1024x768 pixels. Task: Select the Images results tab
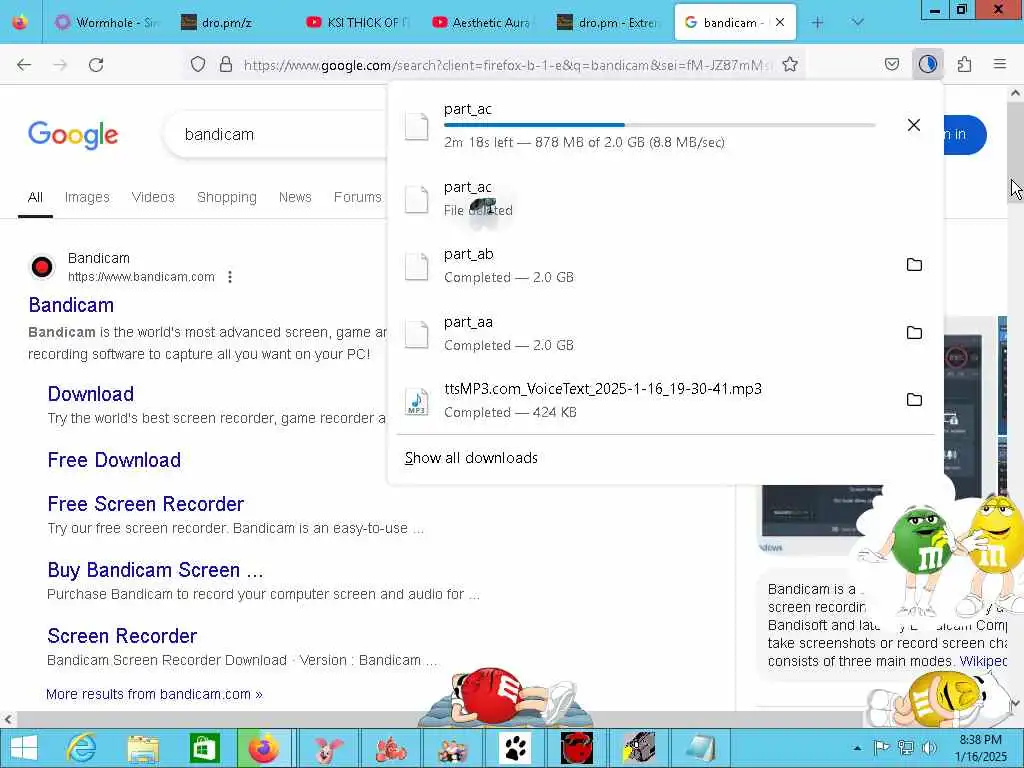tap(87, 197)
